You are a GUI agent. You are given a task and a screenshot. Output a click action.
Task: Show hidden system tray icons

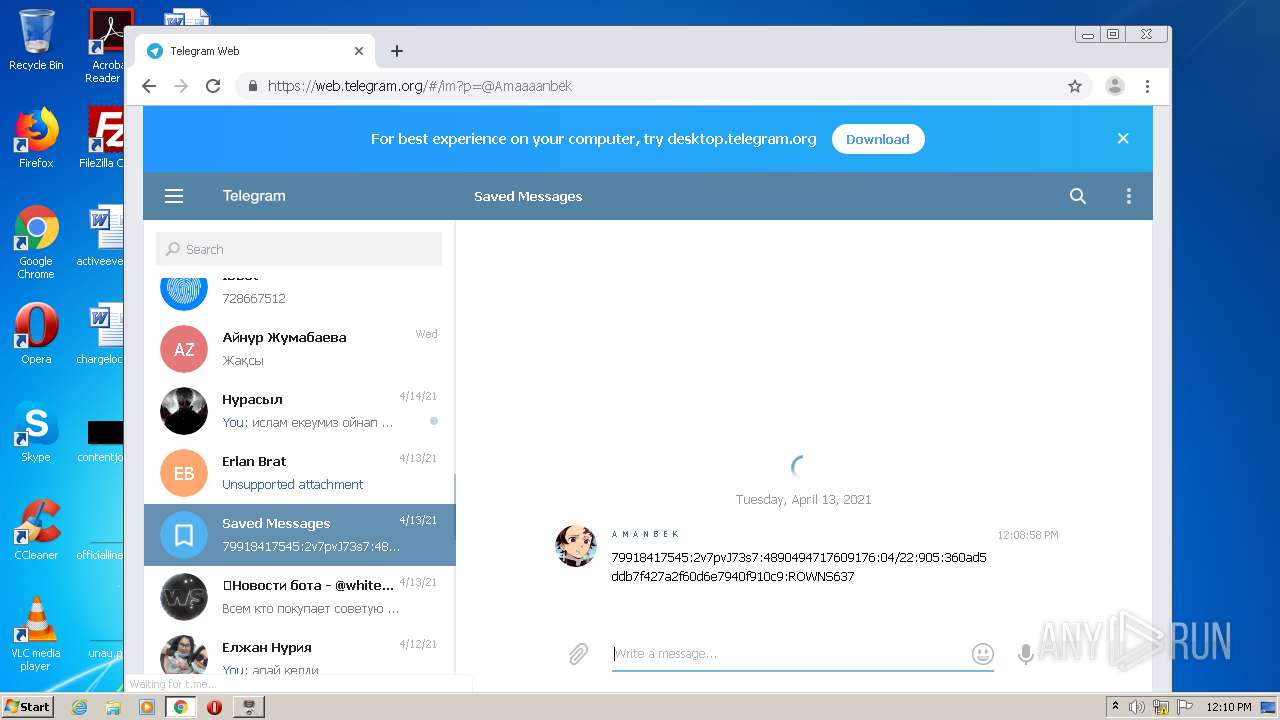pyautogui.click(x=1115, y=707)
